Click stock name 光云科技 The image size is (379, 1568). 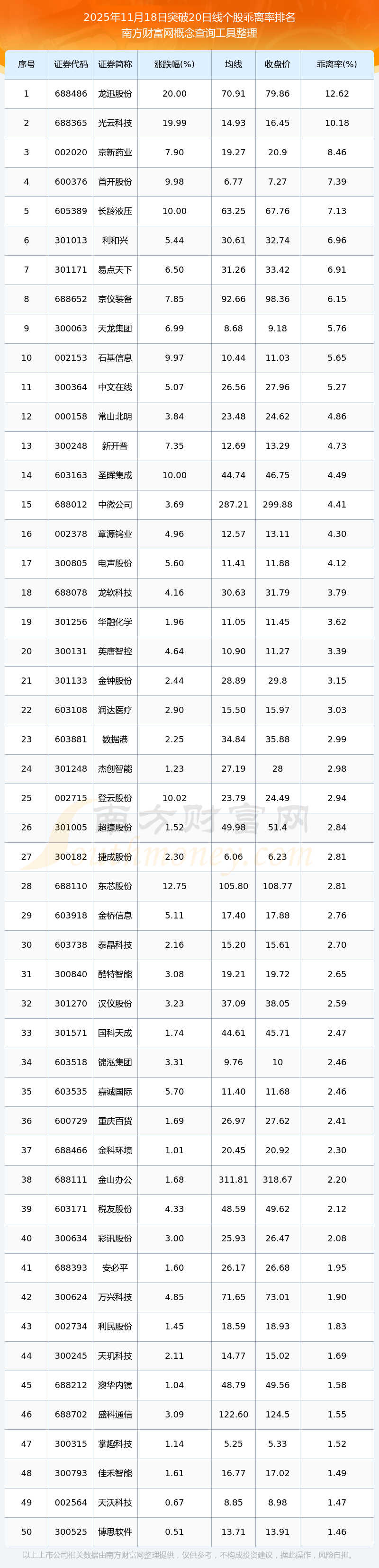click(x=115, y=123)
